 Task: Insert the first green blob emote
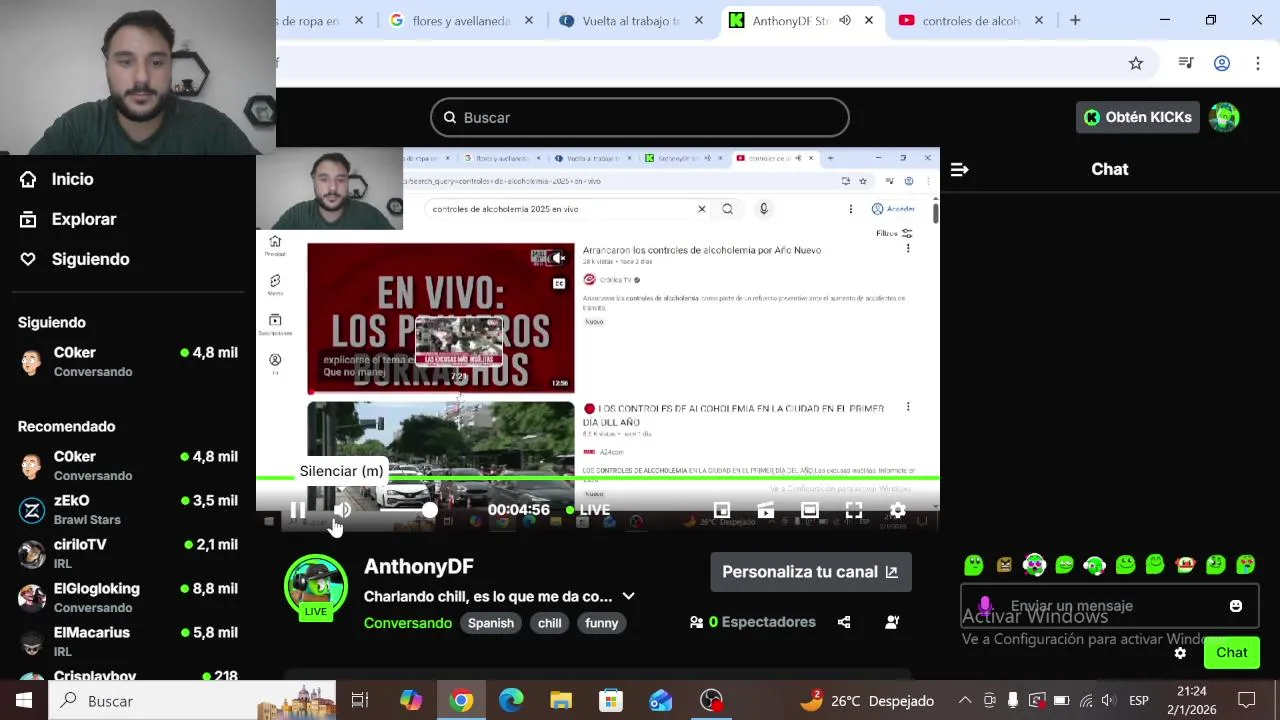[x=974, y=565]
